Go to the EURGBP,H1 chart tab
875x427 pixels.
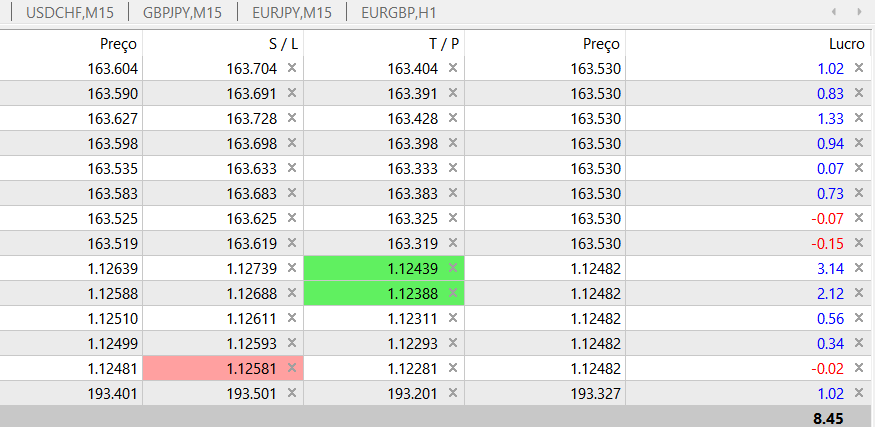tap(398, 13)
